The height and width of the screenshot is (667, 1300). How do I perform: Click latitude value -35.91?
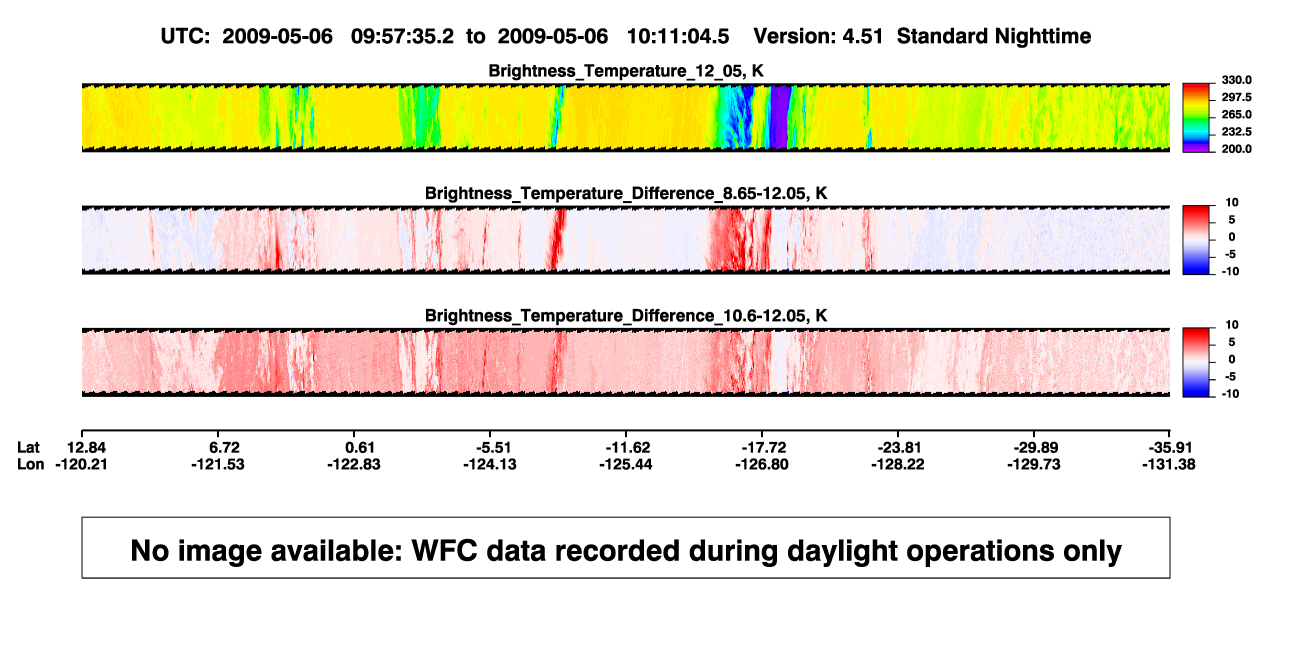[1170, 447]
